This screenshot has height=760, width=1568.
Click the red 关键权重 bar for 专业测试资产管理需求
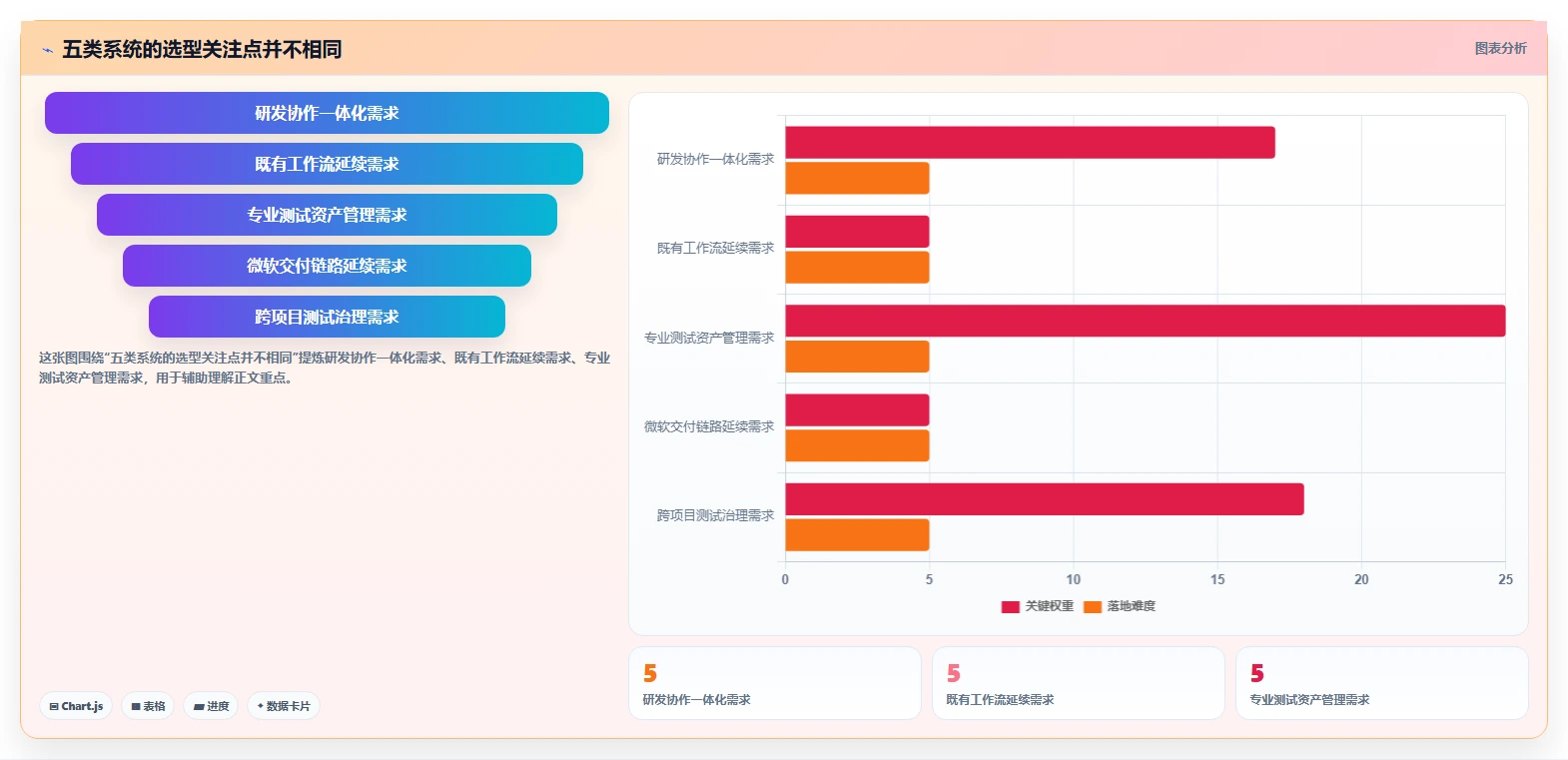[x=1145, y=321]
